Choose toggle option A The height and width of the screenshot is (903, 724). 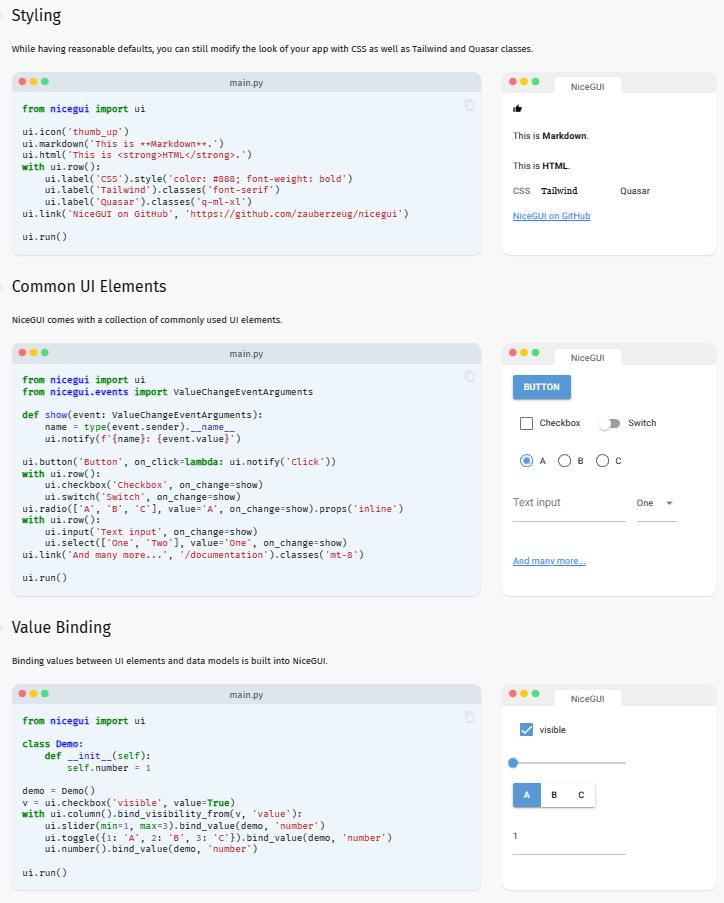coord(526,795)
